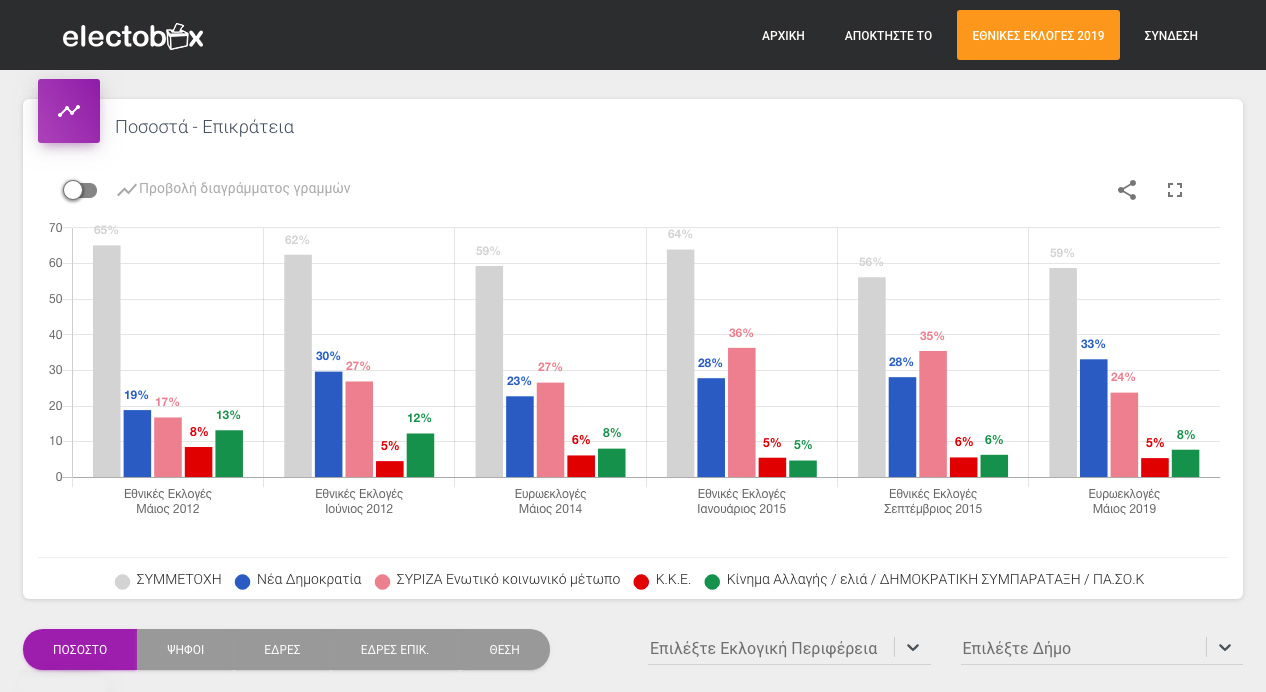The height and width of the screenshot is (692, 1266).
Task: Share the chart via share icon
Action: coord(1127,190)
